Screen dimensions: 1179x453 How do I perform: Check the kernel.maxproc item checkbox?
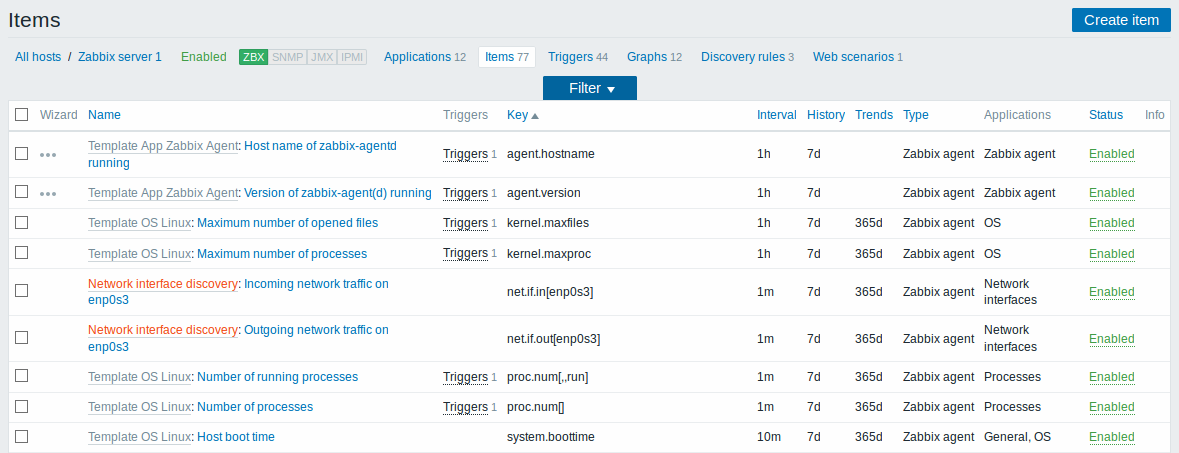tap(22, 253)
